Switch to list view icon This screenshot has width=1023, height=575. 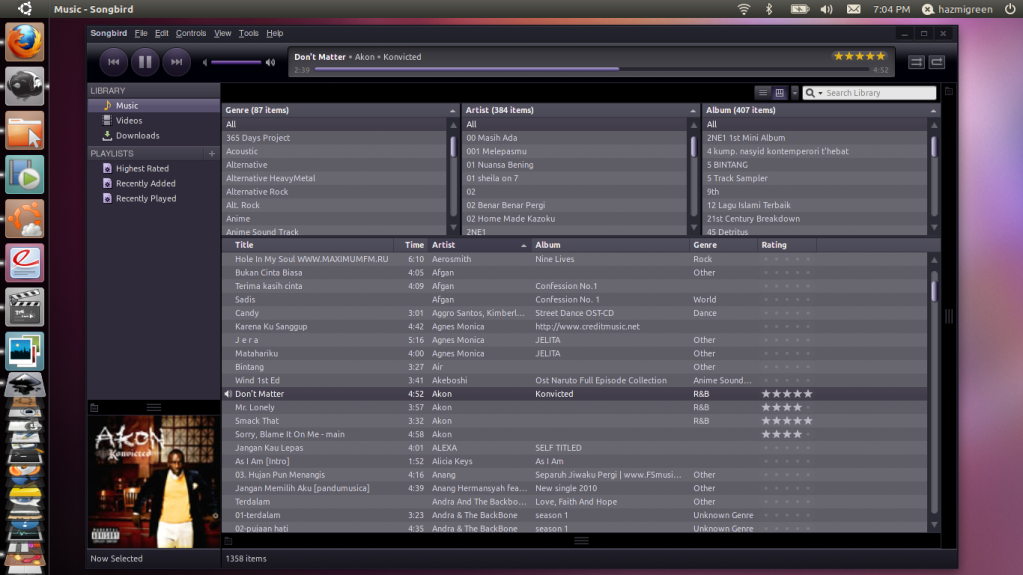point(763,93)
